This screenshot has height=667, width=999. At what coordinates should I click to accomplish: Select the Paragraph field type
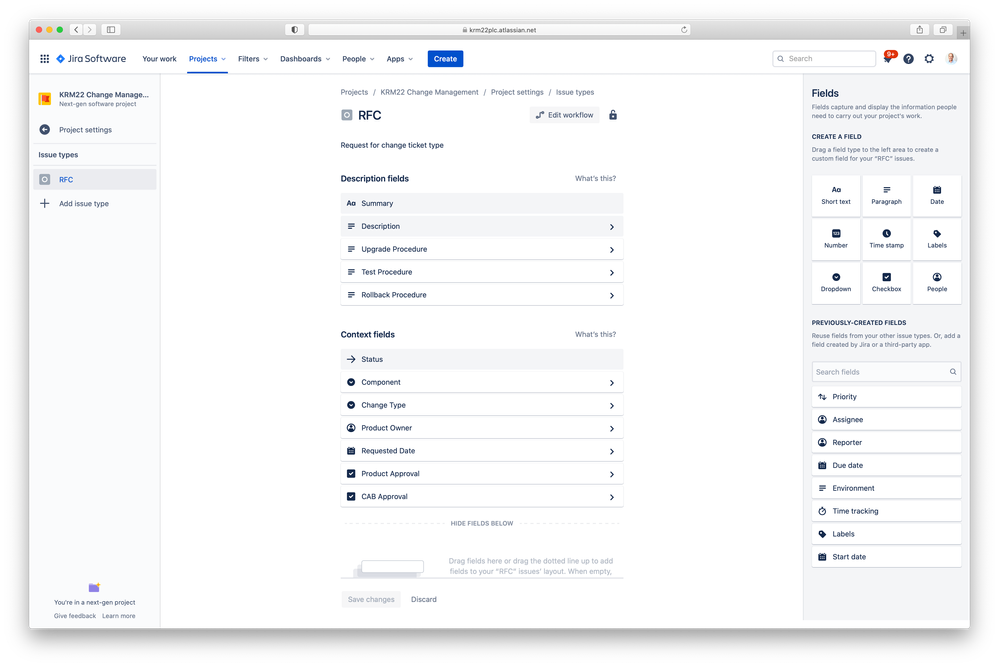886,196
